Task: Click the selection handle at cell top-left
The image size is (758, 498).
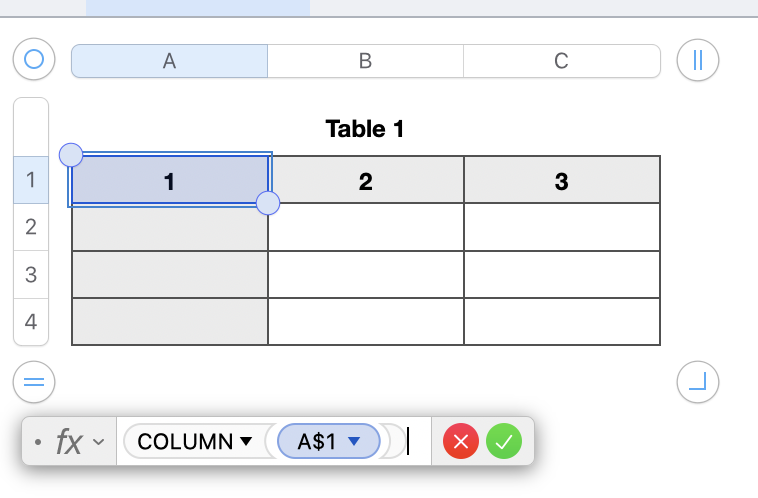Action: pos(71,154)
